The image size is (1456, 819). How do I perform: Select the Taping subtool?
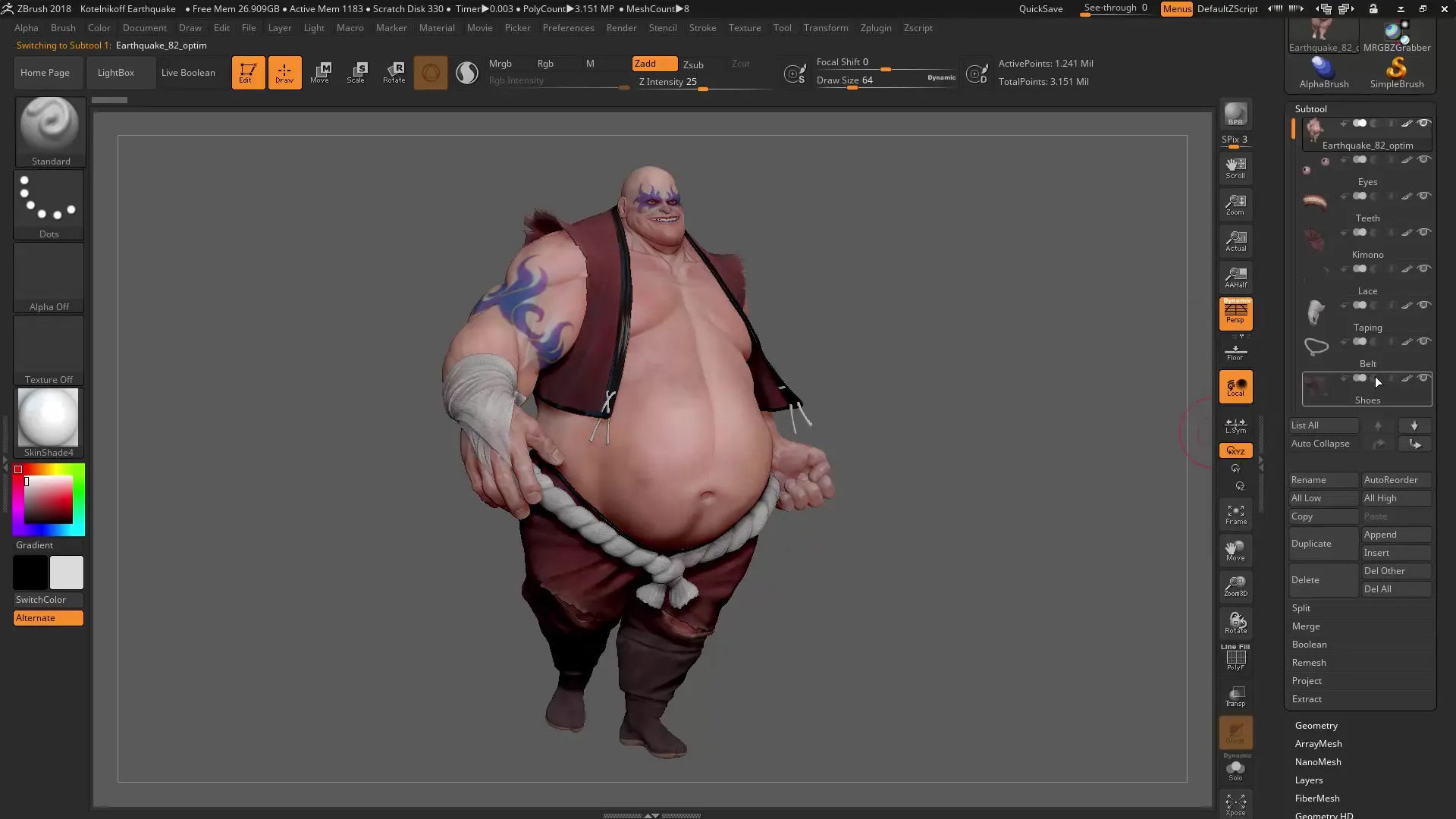pyautogui.click(x=1367, y=317)
